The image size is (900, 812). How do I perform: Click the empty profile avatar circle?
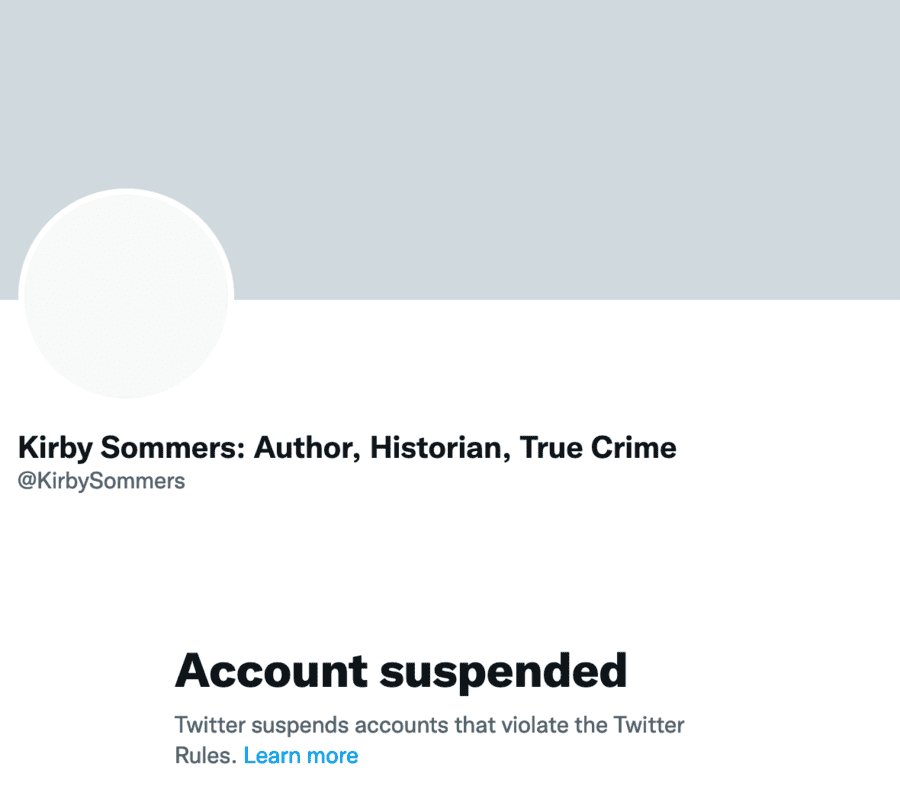[126, 296]
